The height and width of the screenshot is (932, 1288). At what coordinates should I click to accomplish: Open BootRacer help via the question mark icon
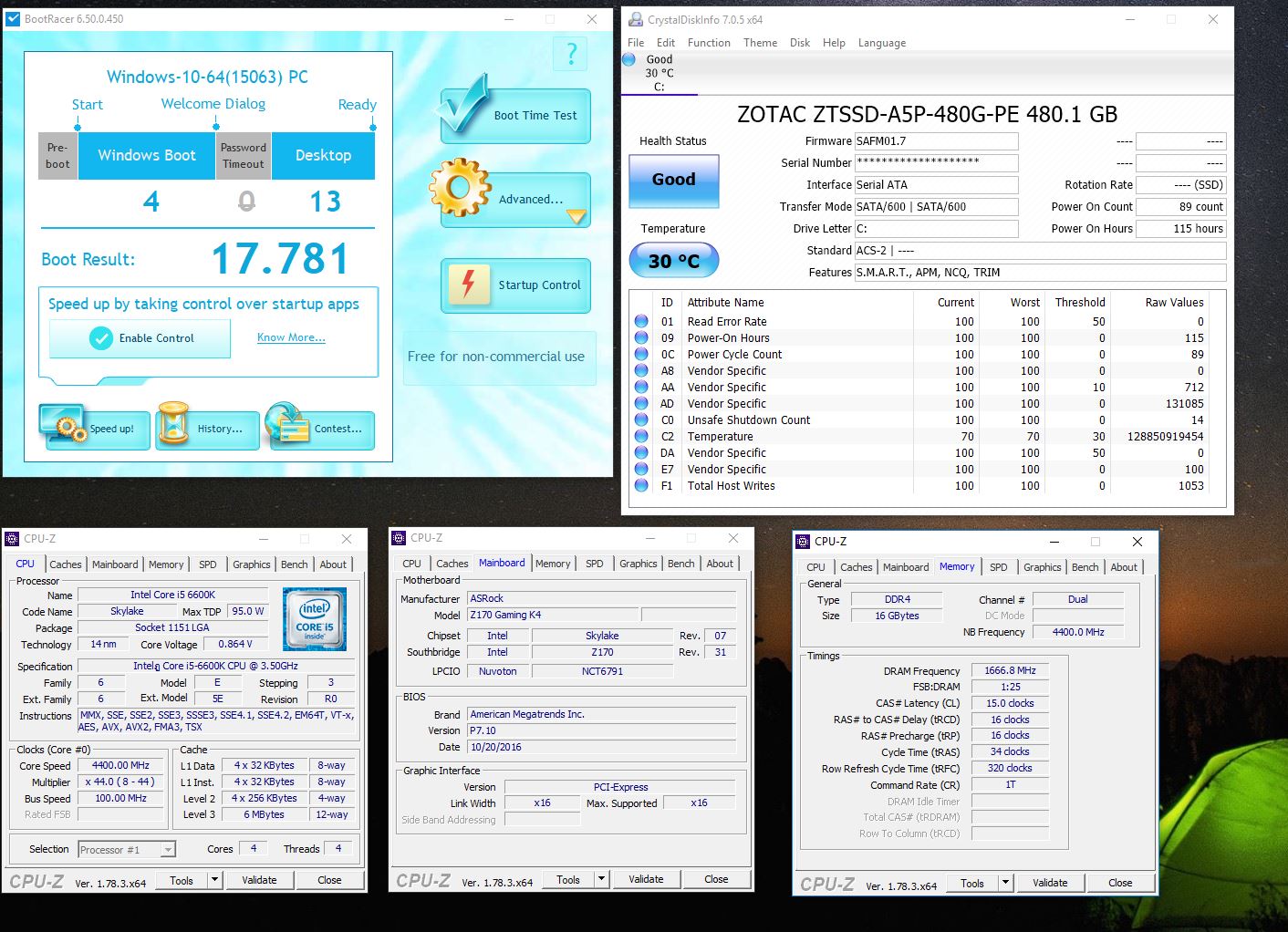tap(572, 54)
